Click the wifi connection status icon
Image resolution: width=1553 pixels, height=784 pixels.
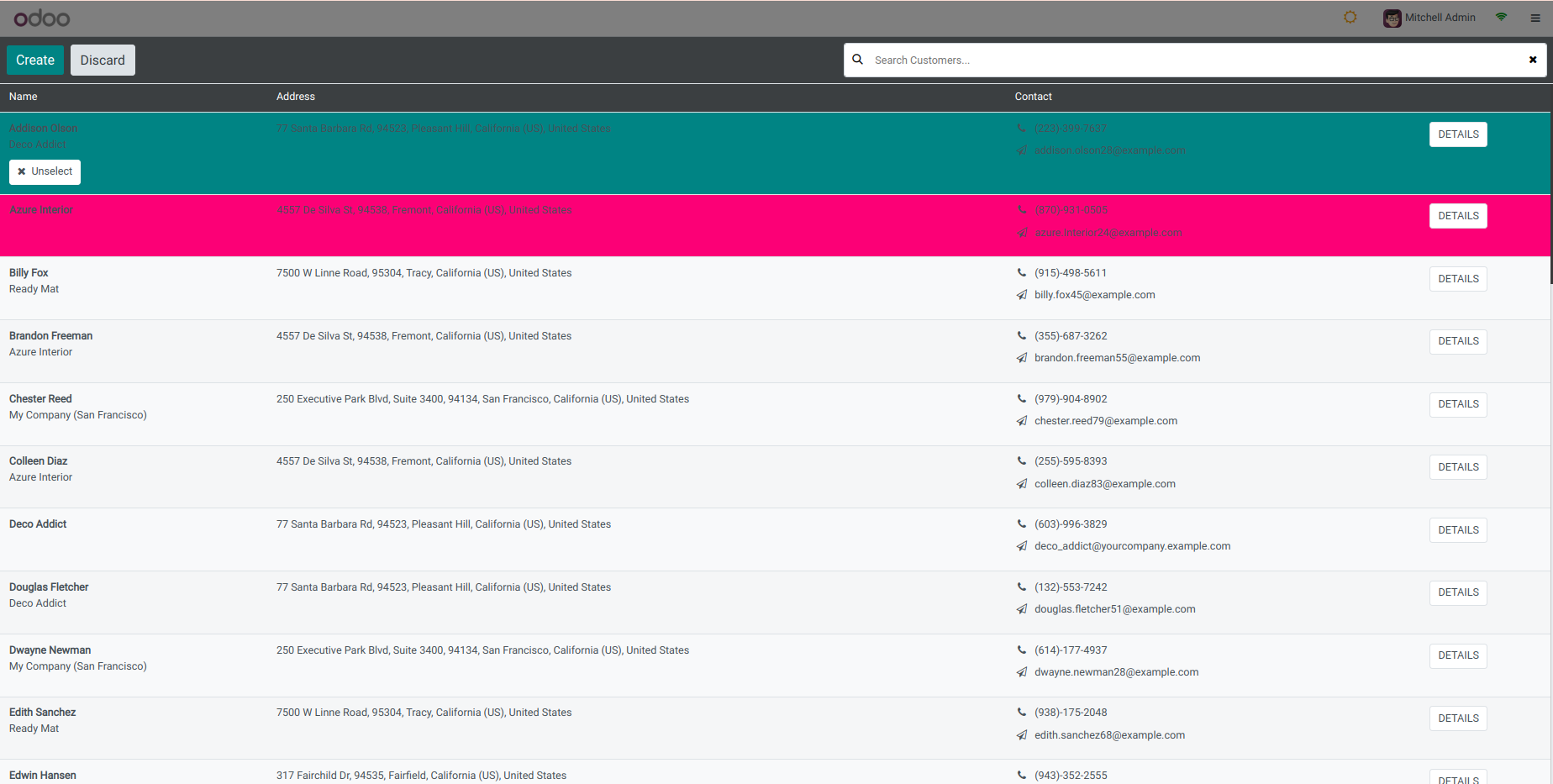click(1501, 18)
